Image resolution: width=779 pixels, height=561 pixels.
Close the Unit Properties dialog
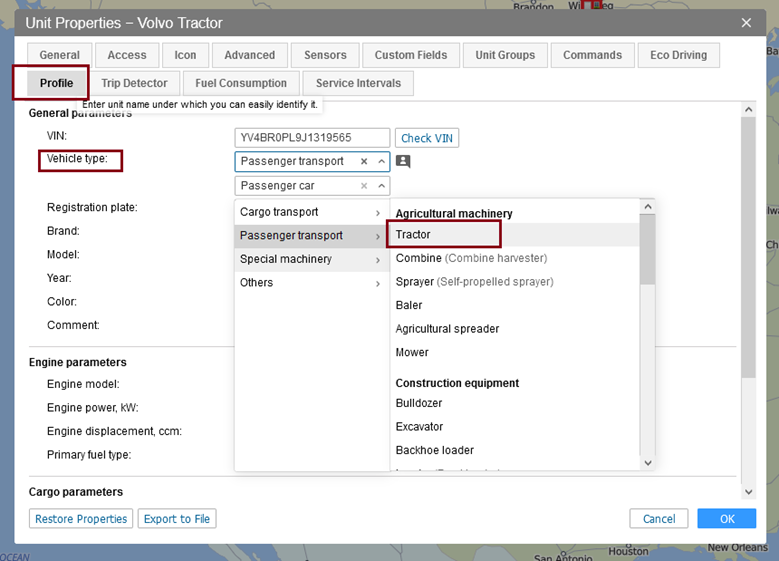click(745, 23)
